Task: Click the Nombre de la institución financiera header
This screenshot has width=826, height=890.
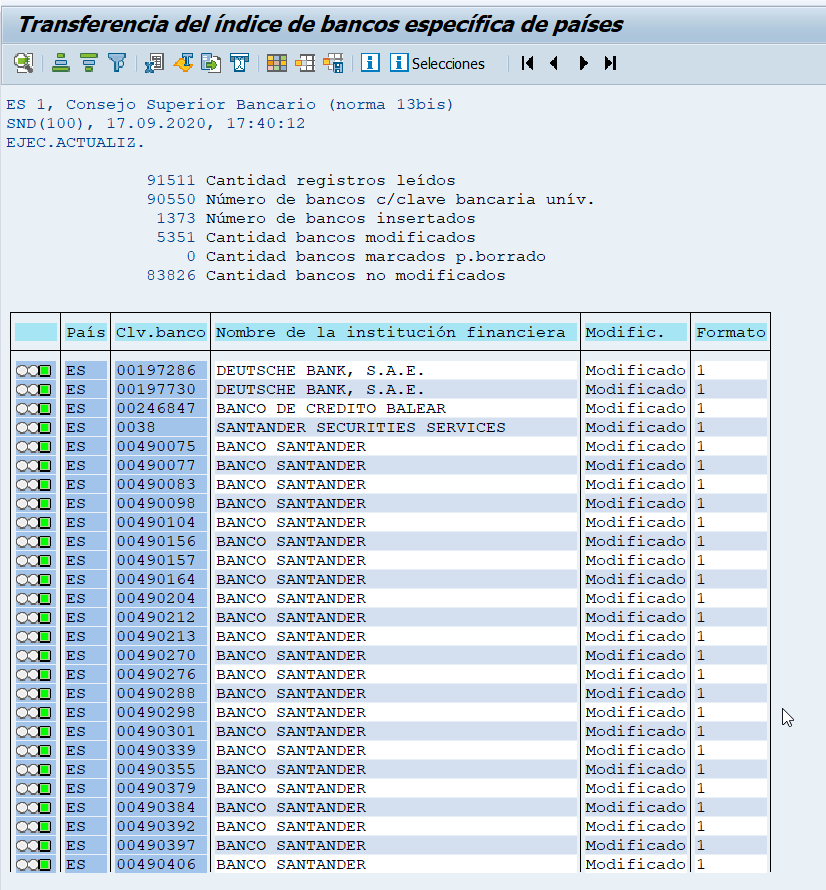Action: pos(395,332)
